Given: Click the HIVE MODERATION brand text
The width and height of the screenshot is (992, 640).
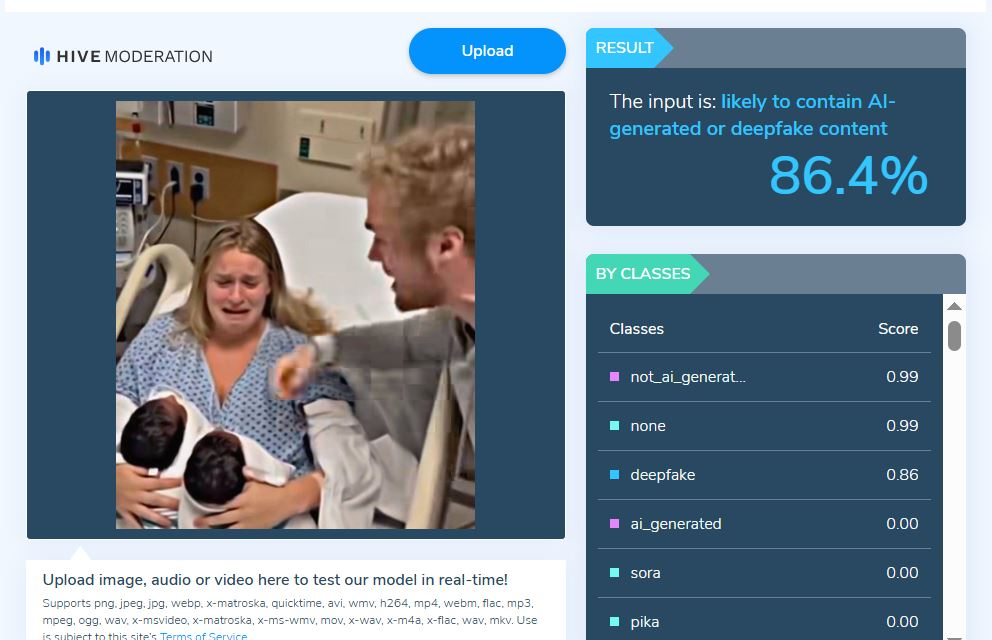Looking at the screenshot, I should (135, 56).
